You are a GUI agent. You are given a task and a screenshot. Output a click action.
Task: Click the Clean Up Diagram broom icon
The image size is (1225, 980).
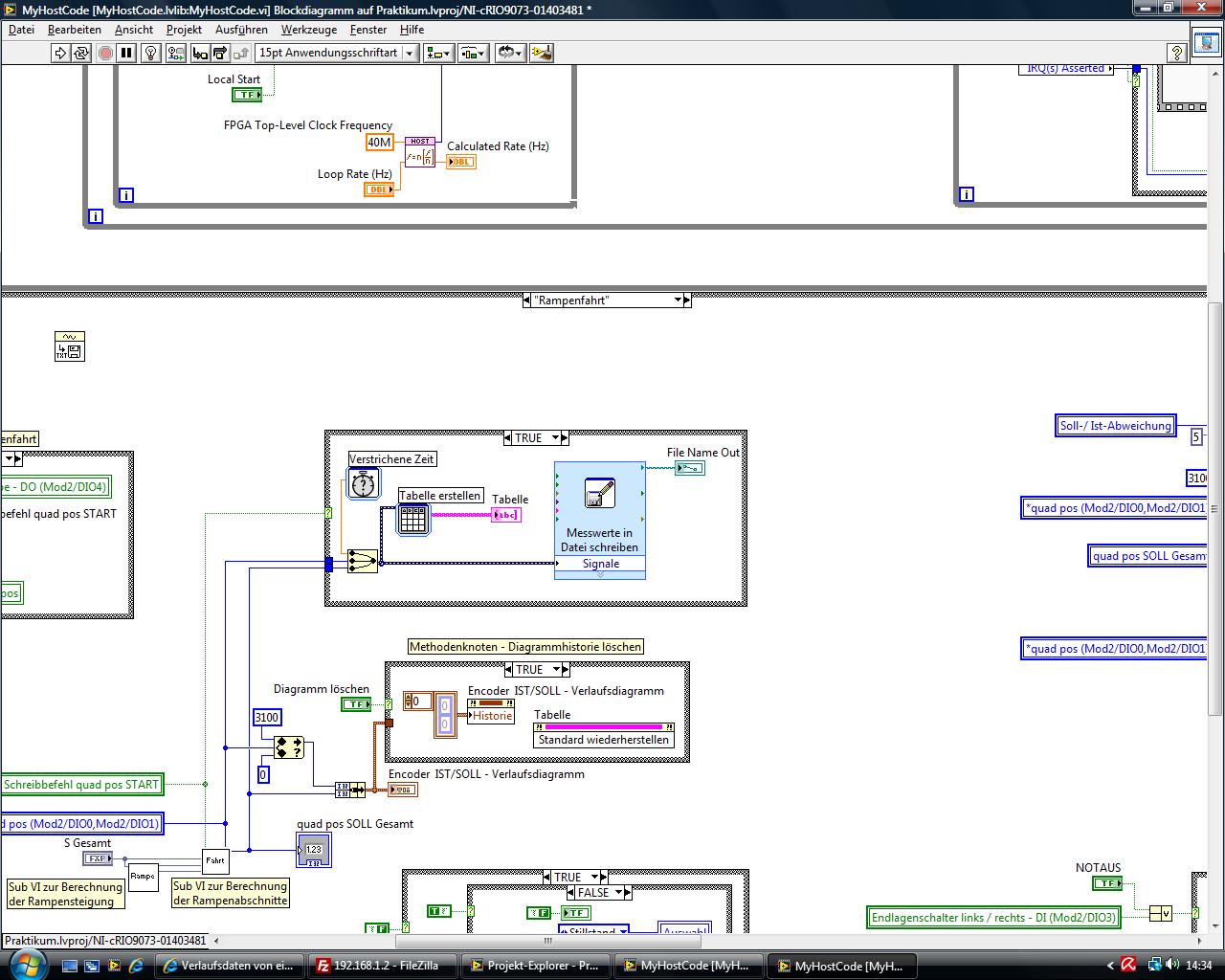coord(541,54)
